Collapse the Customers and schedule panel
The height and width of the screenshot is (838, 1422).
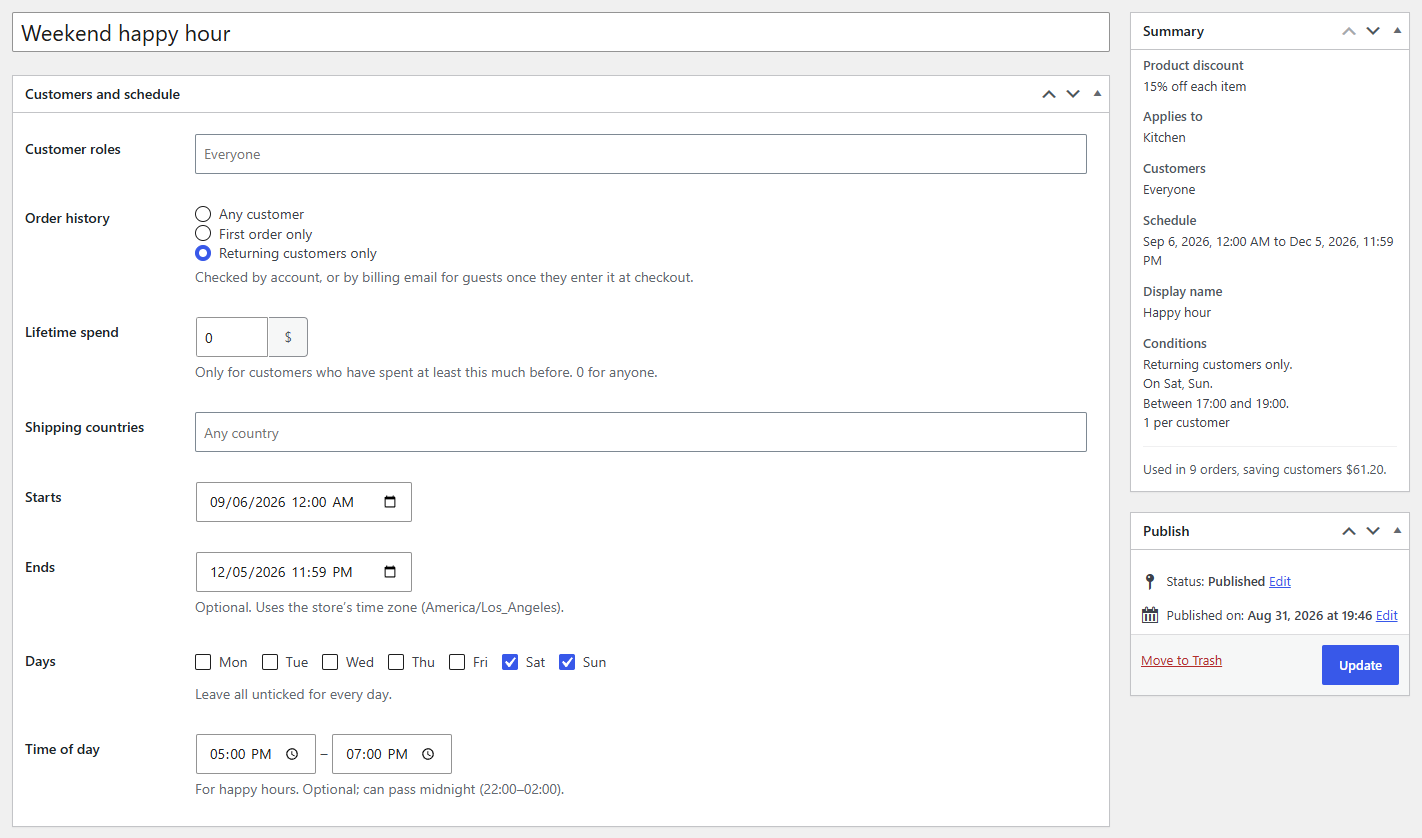1097,94
